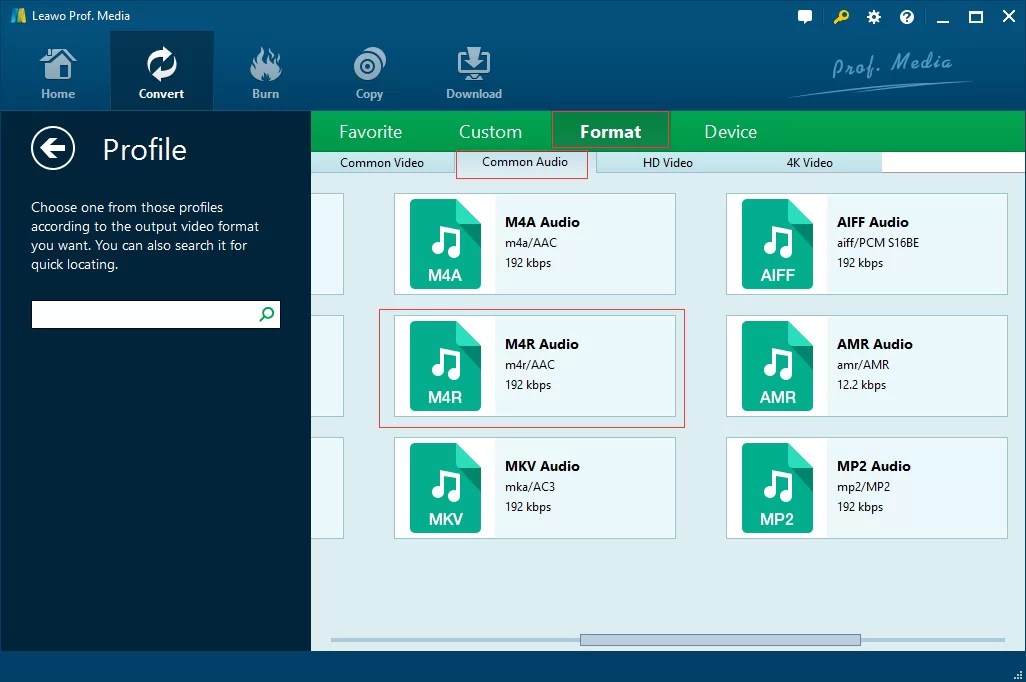Select the AIFF Audio profile

coord(866,244)
